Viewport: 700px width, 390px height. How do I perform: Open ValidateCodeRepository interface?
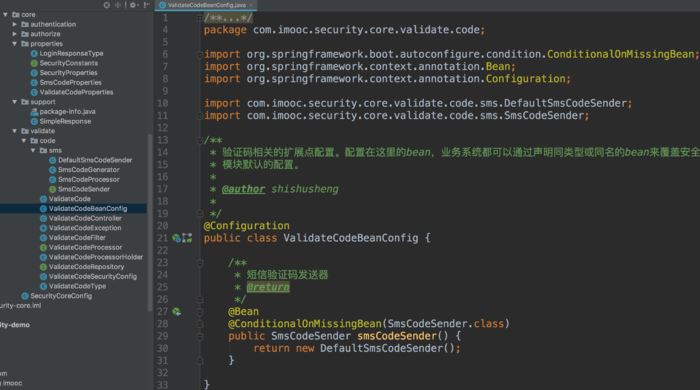(82, 267)
